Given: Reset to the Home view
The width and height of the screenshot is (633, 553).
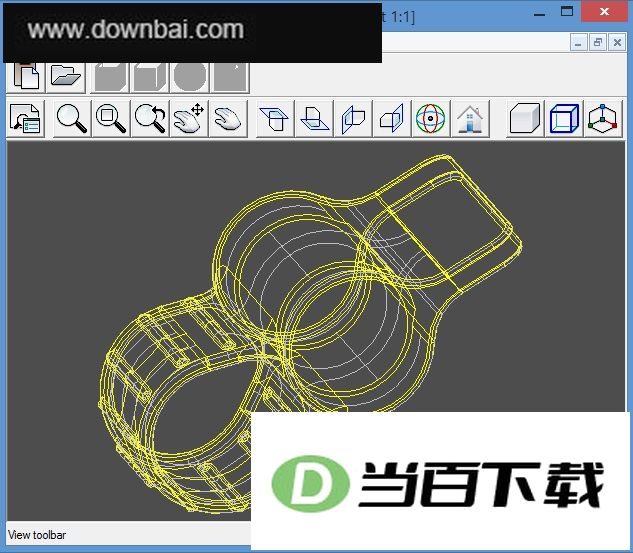Looking at the screenshot, I should 470,119.
